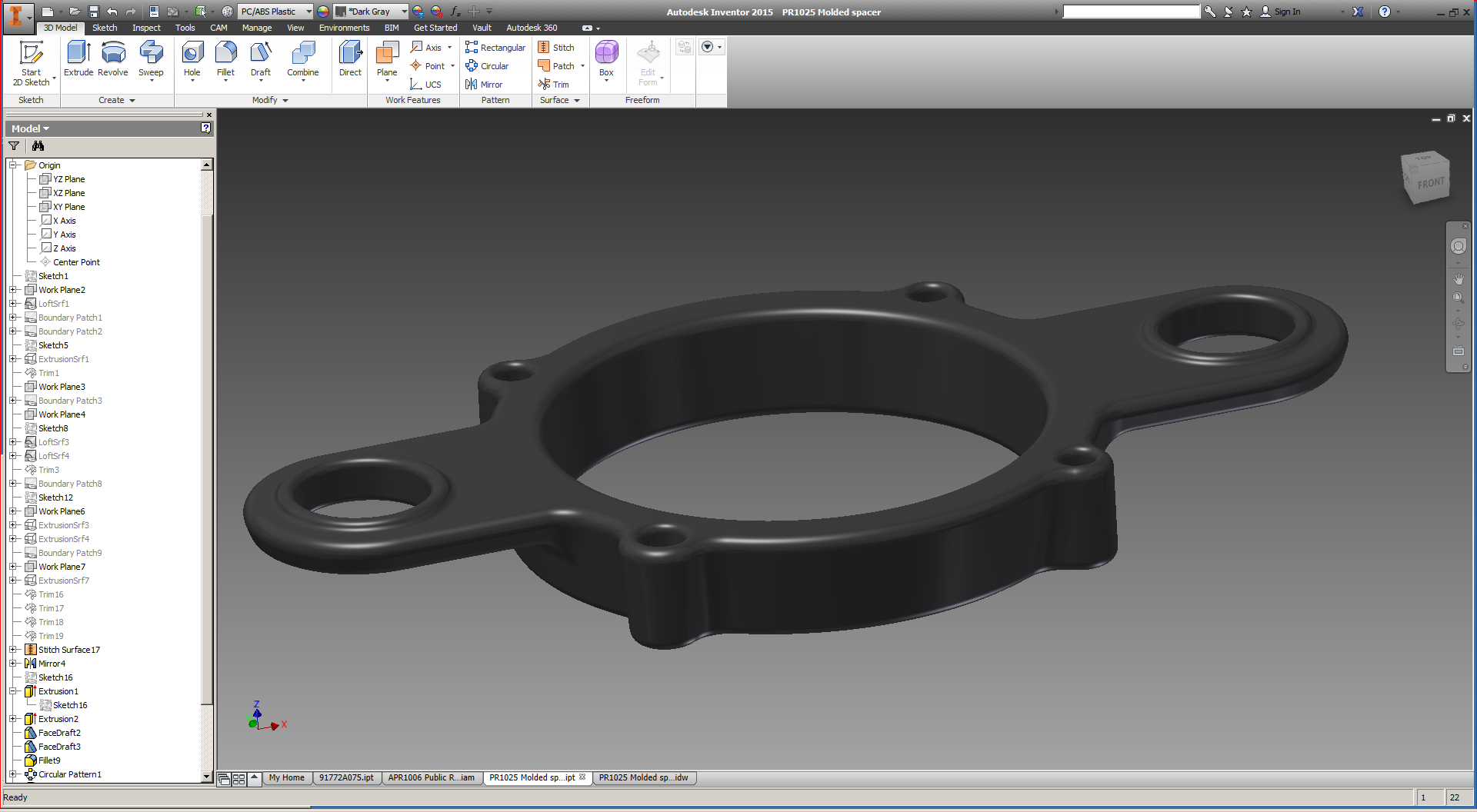The width and height of the screenshot is (1477, 812).
Task: Select the Stitch surface tool
Action: click(x=556, y=48)
